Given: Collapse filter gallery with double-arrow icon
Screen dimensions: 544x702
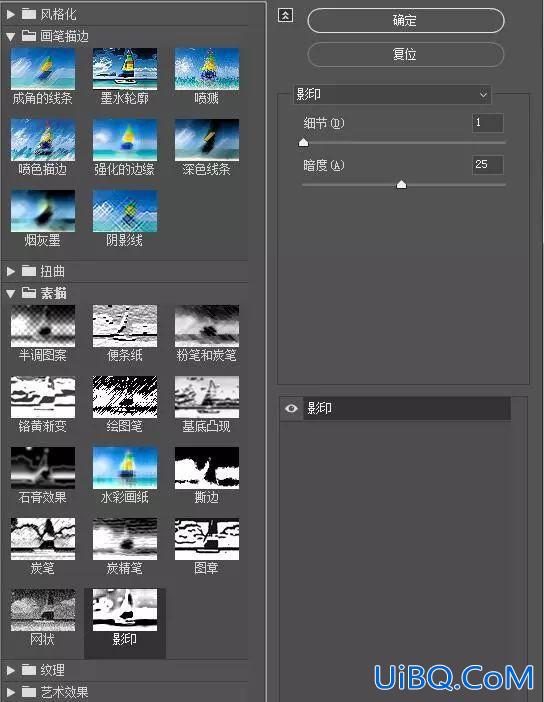Looking at the screenshot, I should [285, 16].
